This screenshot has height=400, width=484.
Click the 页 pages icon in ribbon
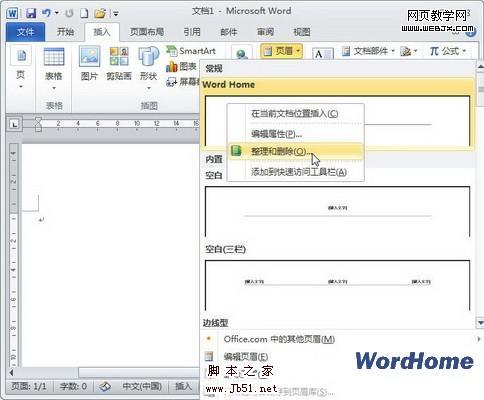(21, 56)
